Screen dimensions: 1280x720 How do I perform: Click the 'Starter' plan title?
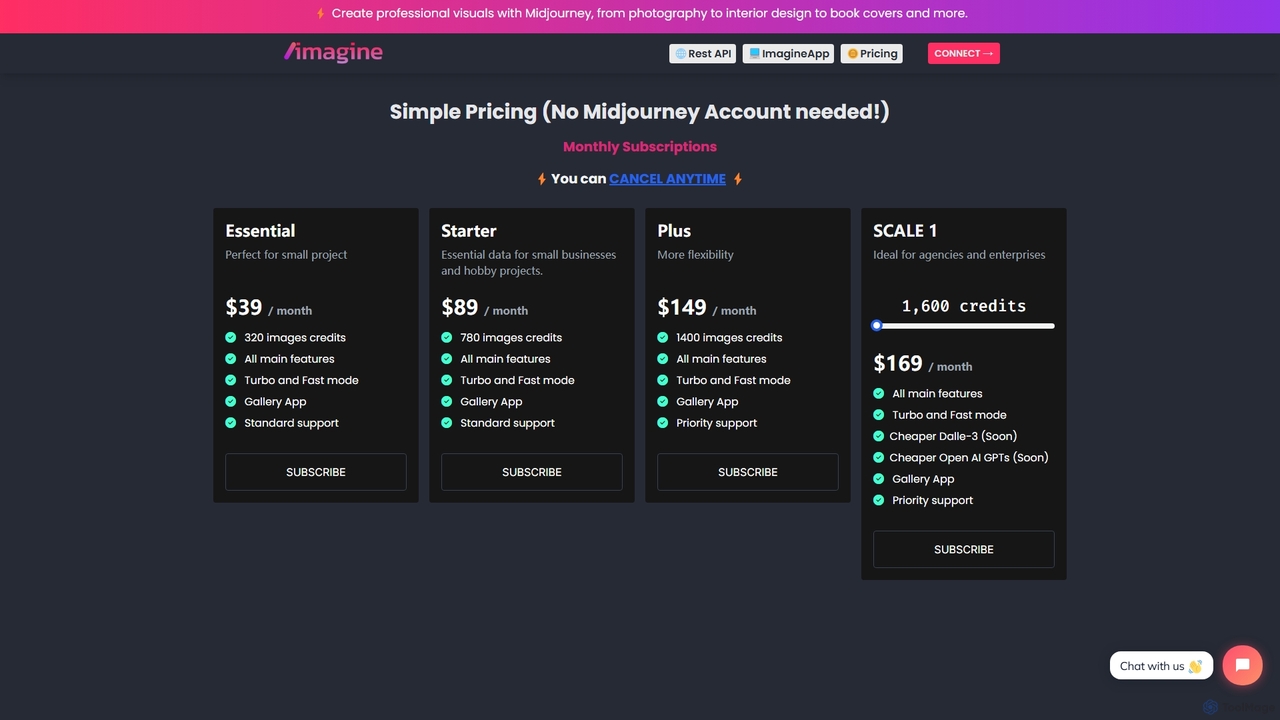coord(469,231)
